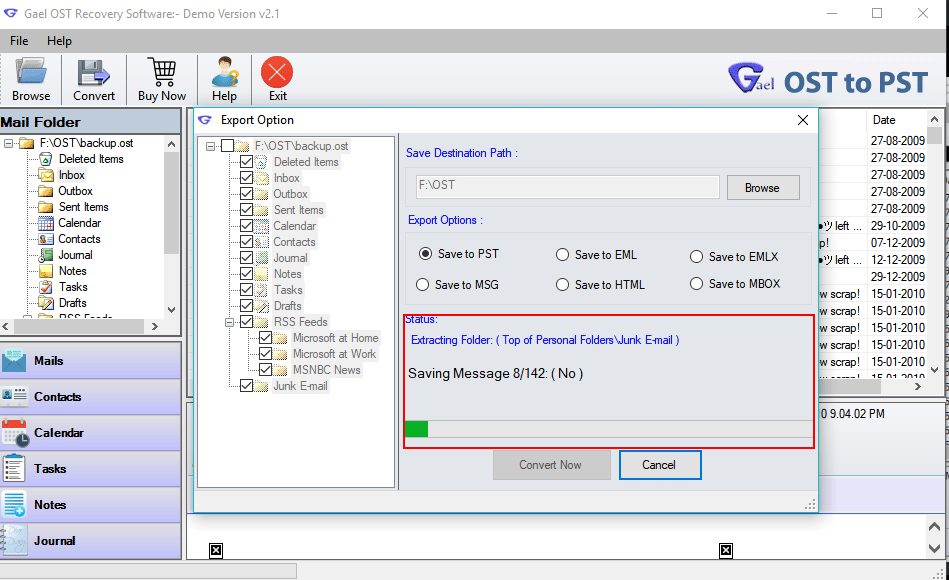Click the Convert floppy disk toolbar icon
Screen dimensions: 949x580
point(93,73)
